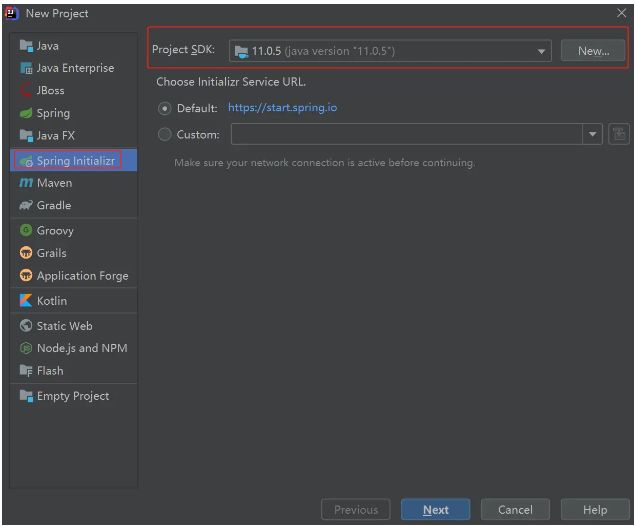636x527 pixels.
Task: Click the Flash folder icon
Action: (26, 371)
